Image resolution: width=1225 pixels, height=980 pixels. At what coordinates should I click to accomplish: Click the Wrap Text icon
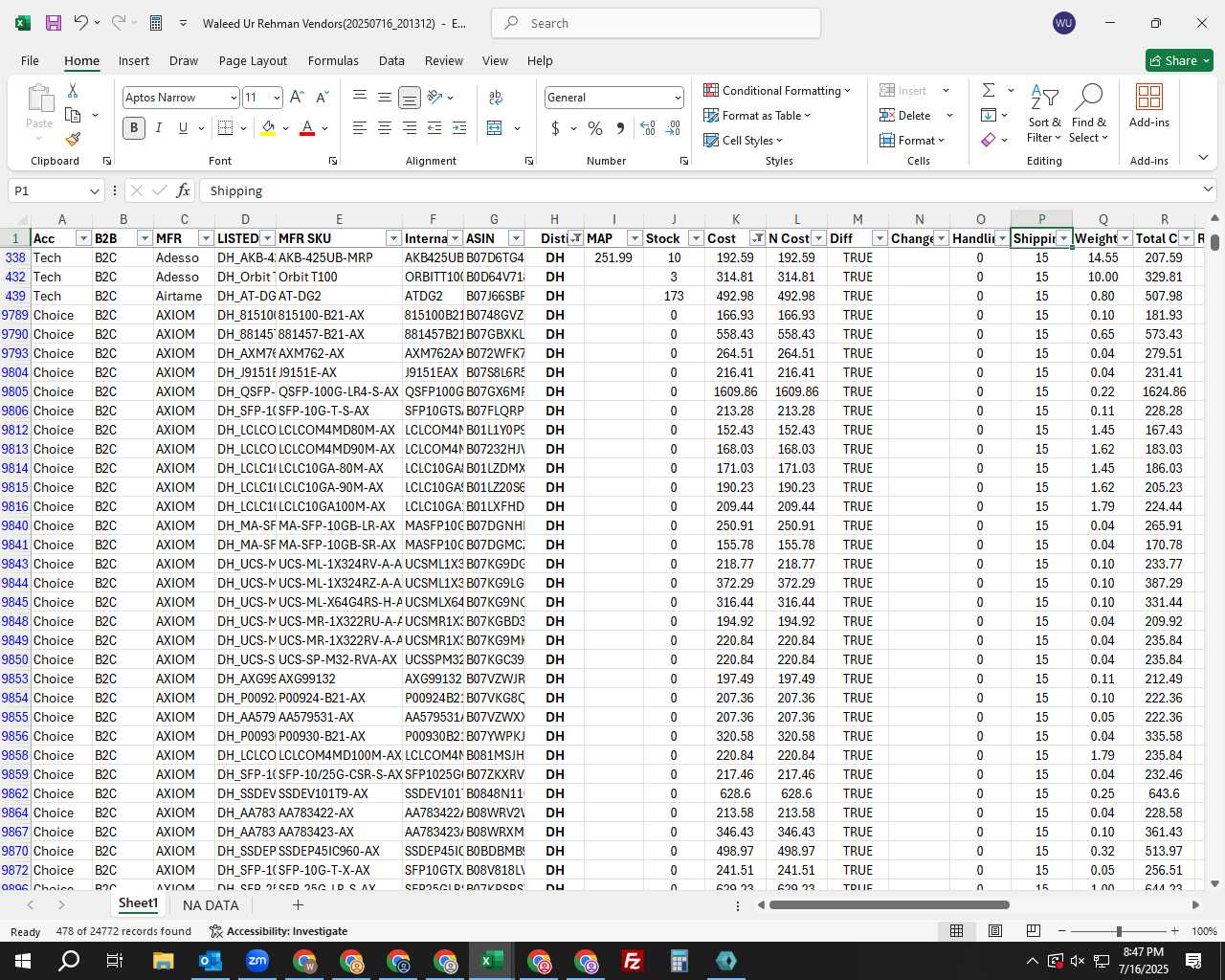pyautogui.click(x=496, y=98)
